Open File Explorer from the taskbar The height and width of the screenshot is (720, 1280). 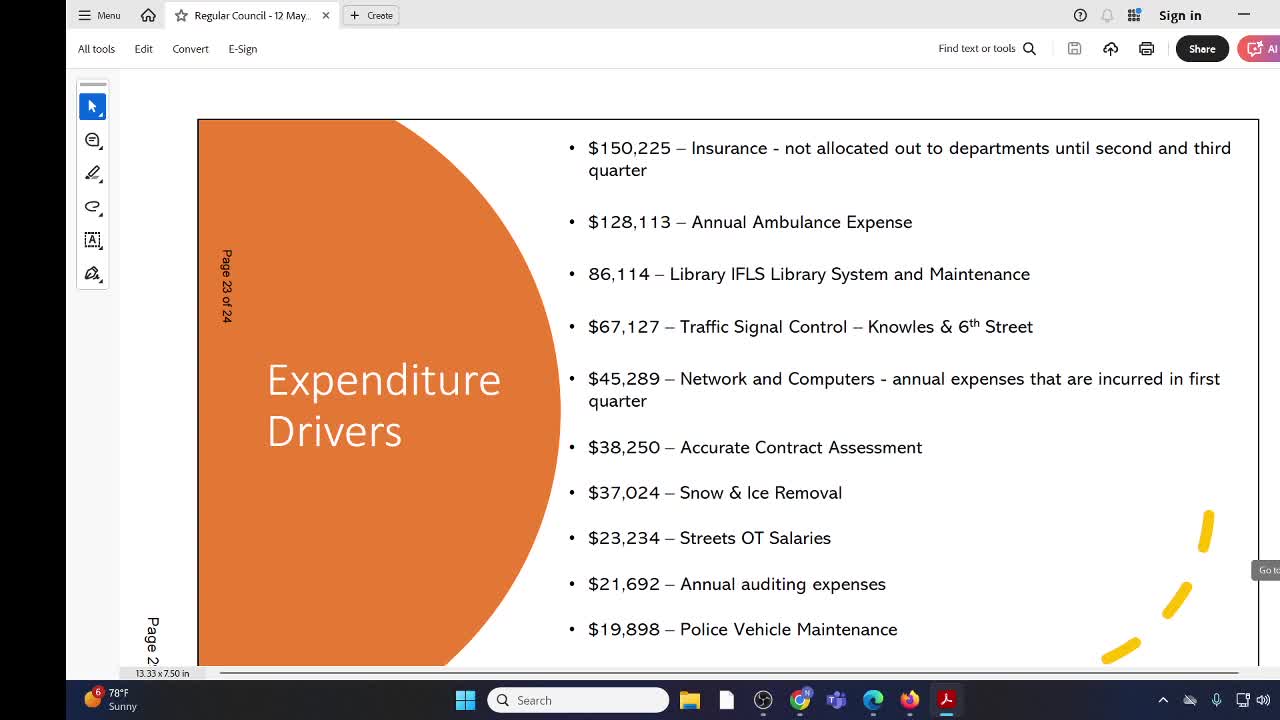(x=690, y=700)
